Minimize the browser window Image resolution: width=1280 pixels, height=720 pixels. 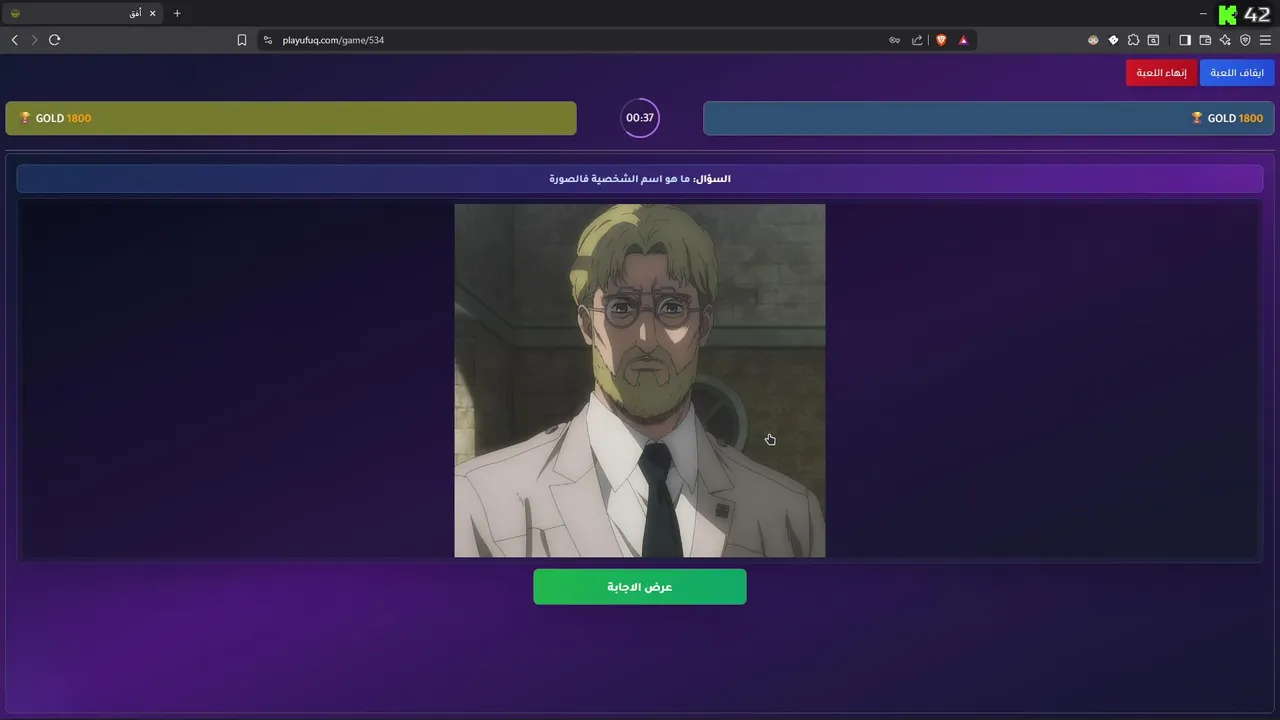pyautogui.click(x=1203, y=13)
